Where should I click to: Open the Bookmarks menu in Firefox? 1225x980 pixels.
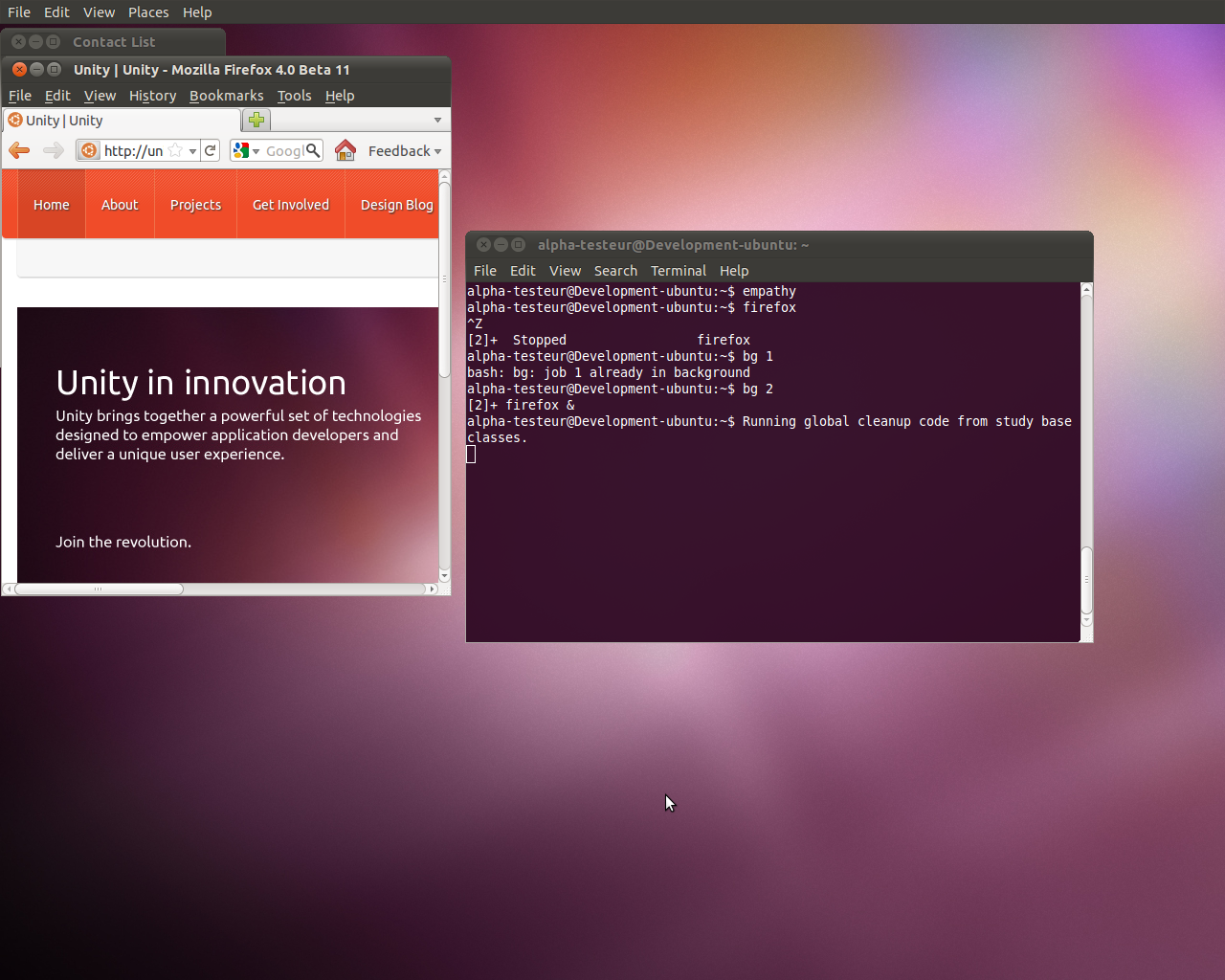226,96
